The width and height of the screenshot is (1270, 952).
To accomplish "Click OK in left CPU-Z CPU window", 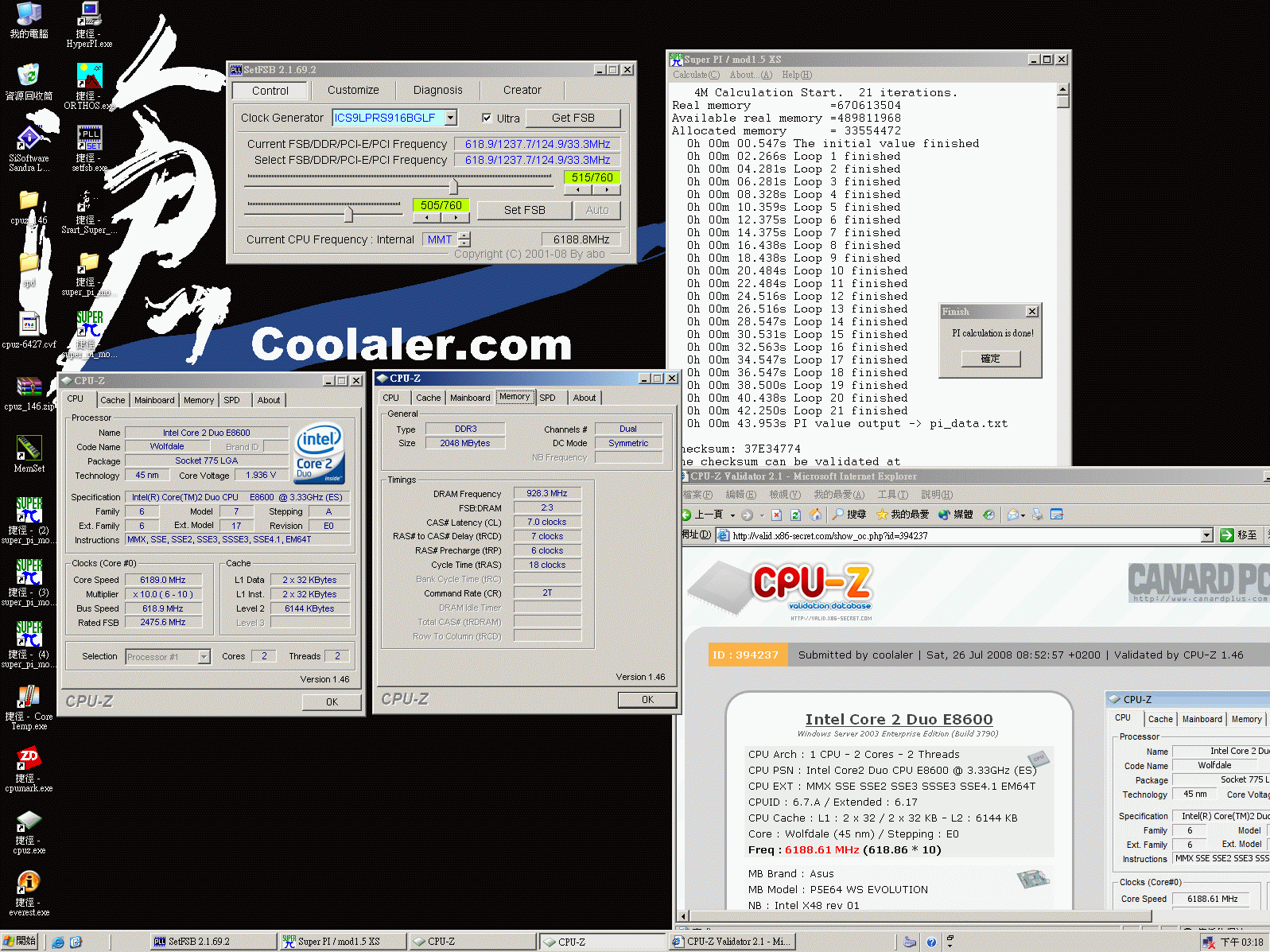I will tap(332, 702).
